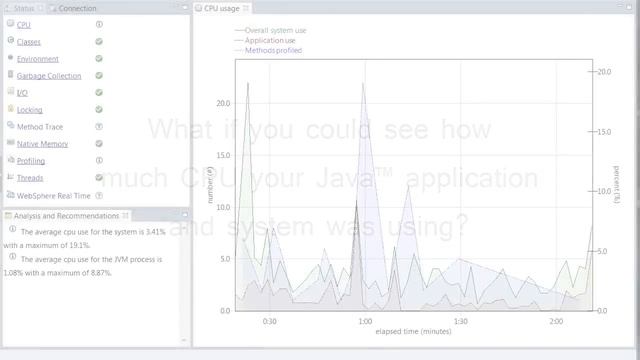Click the trash icon beside Garbage Collection
The width and height of the screenshot is (640, 360).
pos(11,75)
